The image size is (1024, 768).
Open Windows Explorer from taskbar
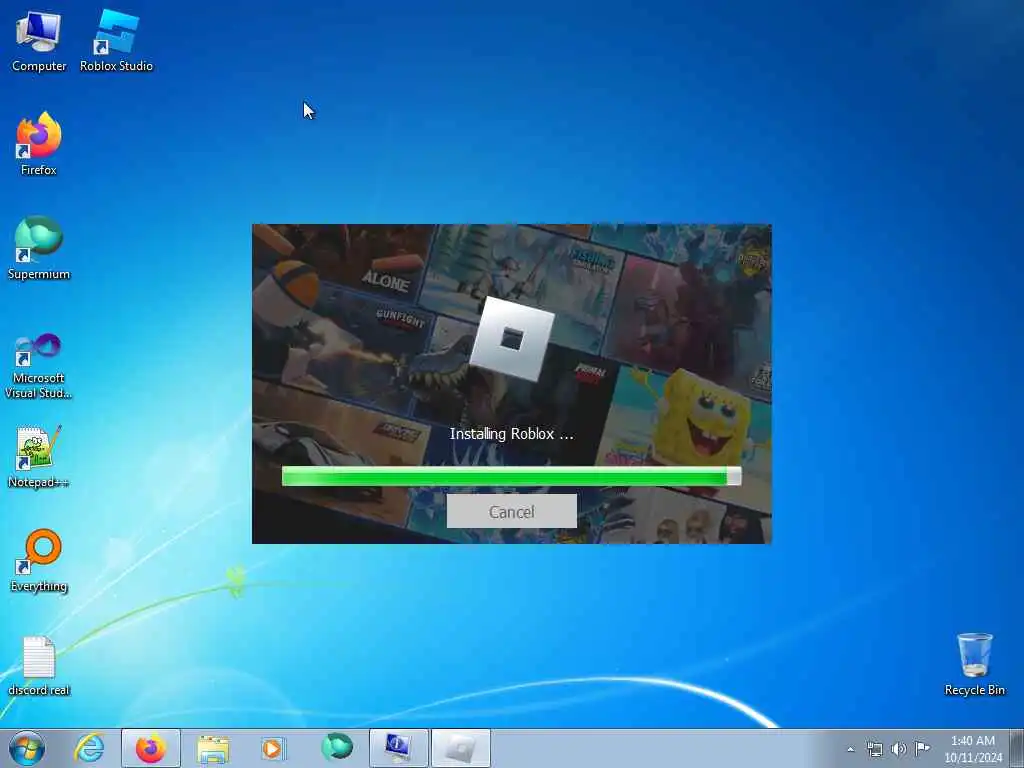213,748
